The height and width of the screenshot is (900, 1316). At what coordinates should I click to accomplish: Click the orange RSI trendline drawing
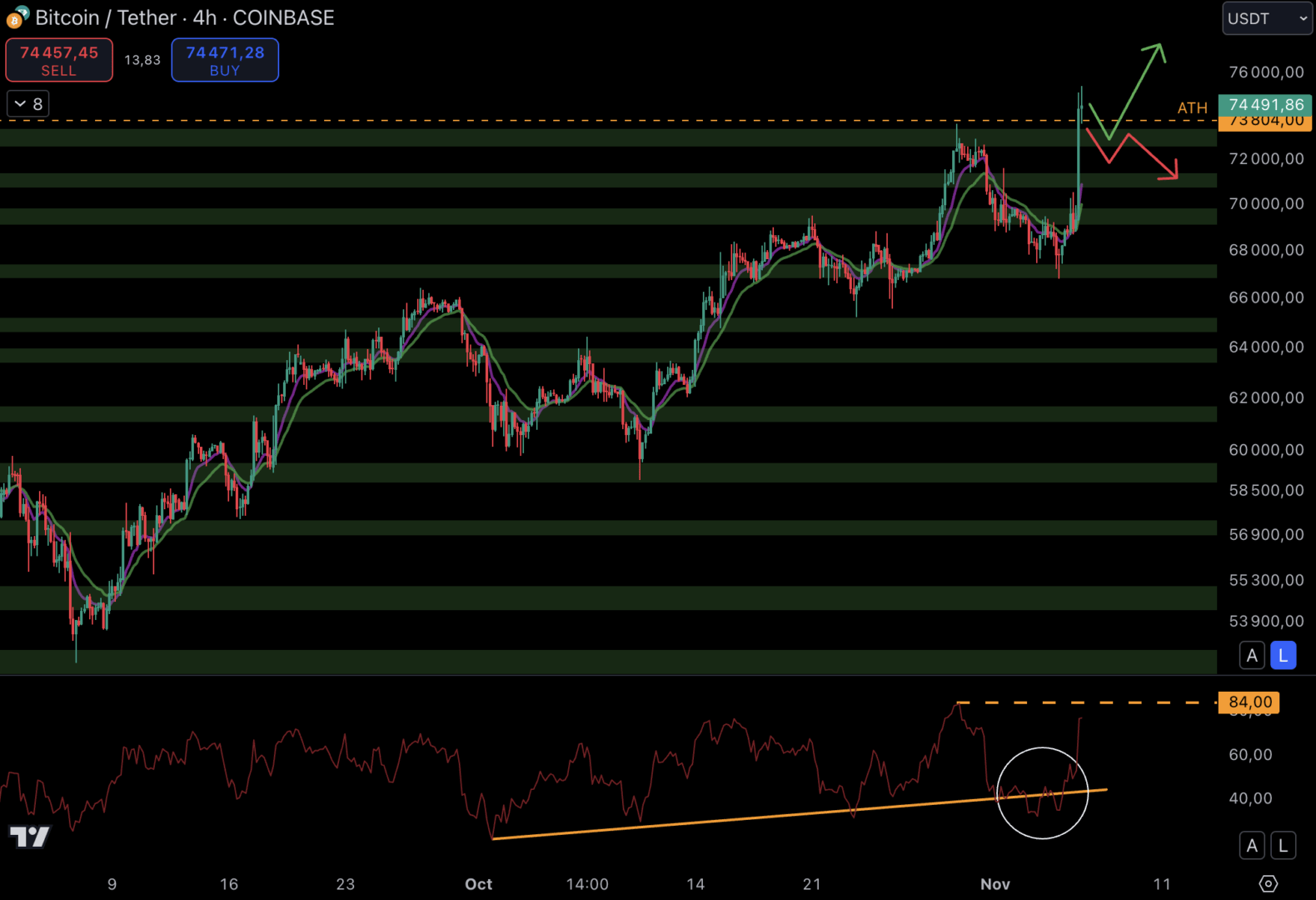[x=750, y=815]
